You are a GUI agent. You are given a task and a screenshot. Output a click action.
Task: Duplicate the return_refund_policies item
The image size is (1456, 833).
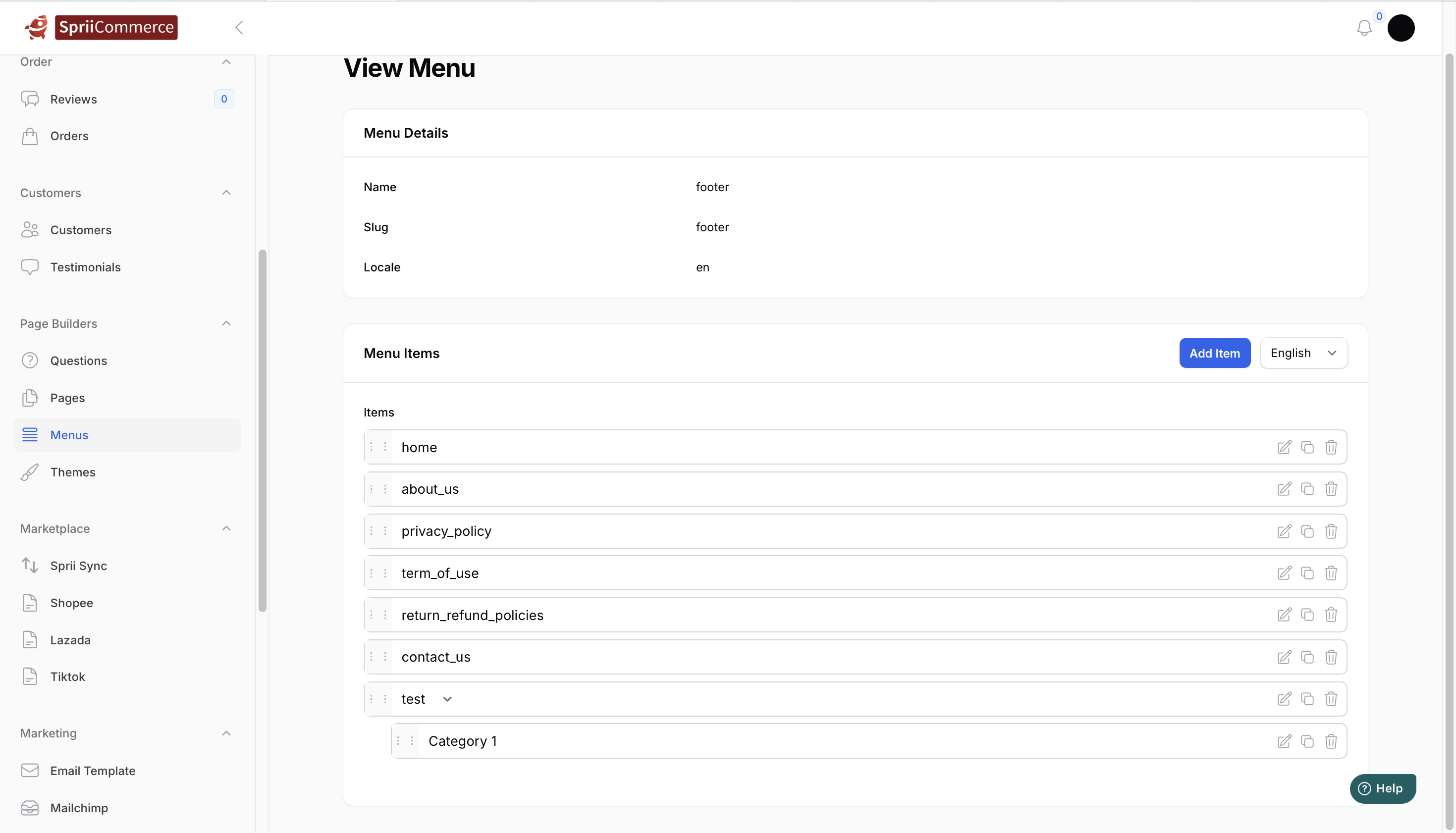click(x=1307, y=615)
